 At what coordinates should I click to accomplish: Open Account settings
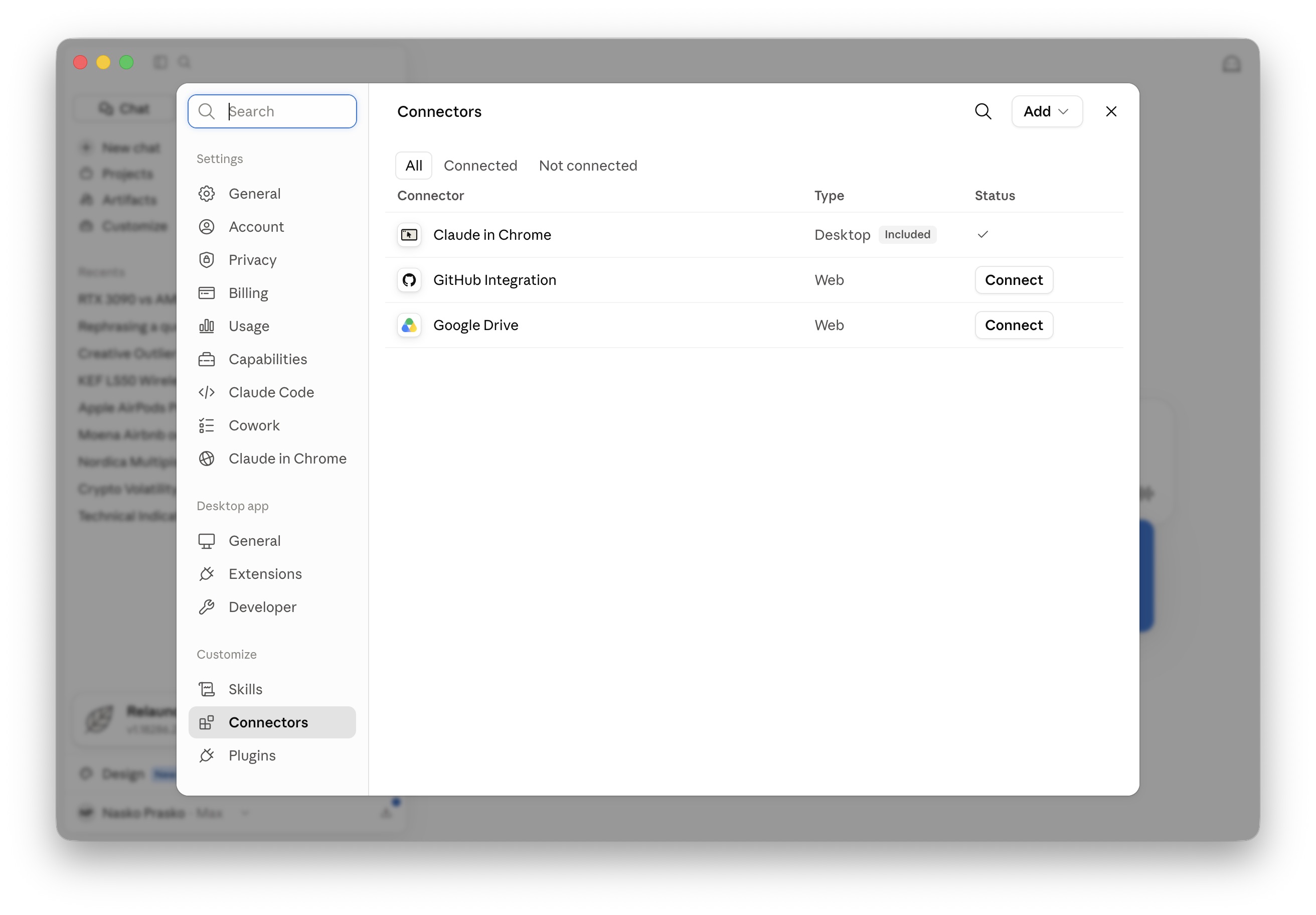tap(272, 227)
